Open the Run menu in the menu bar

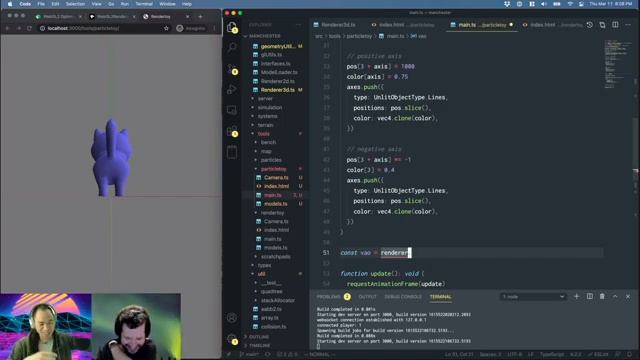[x=125, y=4]
